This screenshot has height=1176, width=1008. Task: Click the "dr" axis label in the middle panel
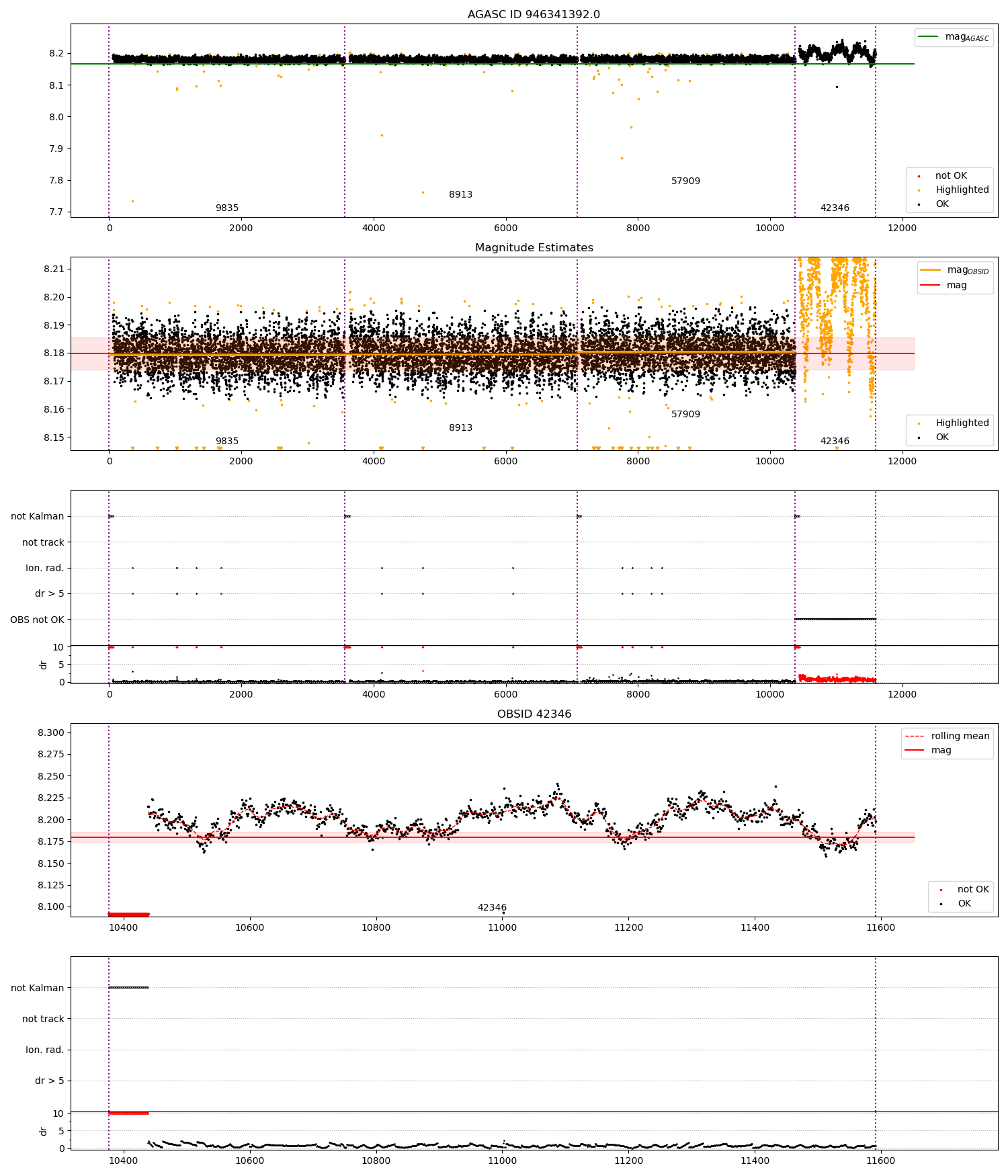[x=44, y=665]
